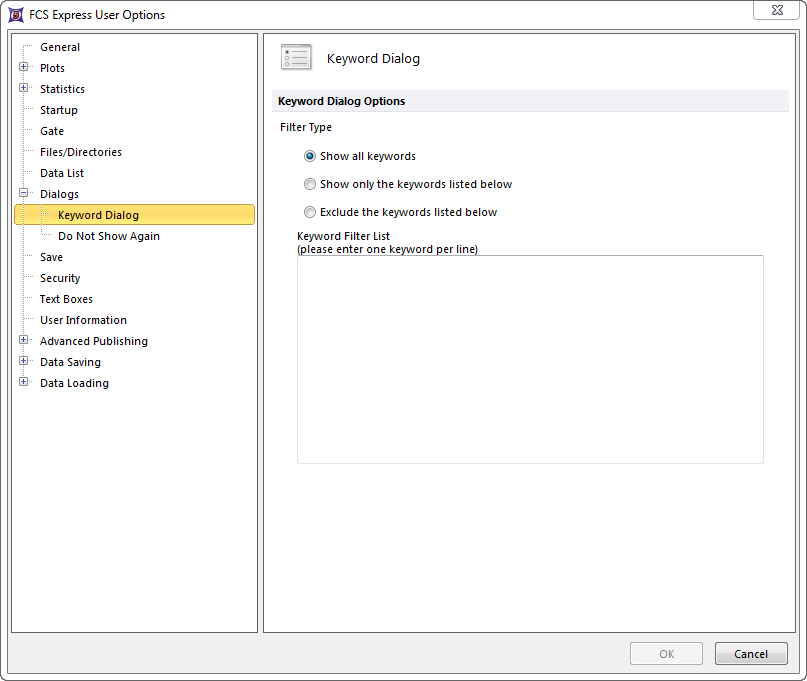This screenshot has height=681, width=807.
Task: Open User Information in the tree
Action: 83,320
